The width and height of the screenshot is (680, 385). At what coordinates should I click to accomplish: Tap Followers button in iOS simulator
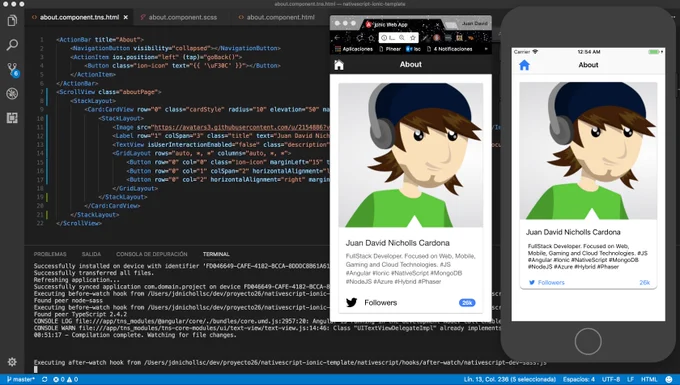[547, 282]
